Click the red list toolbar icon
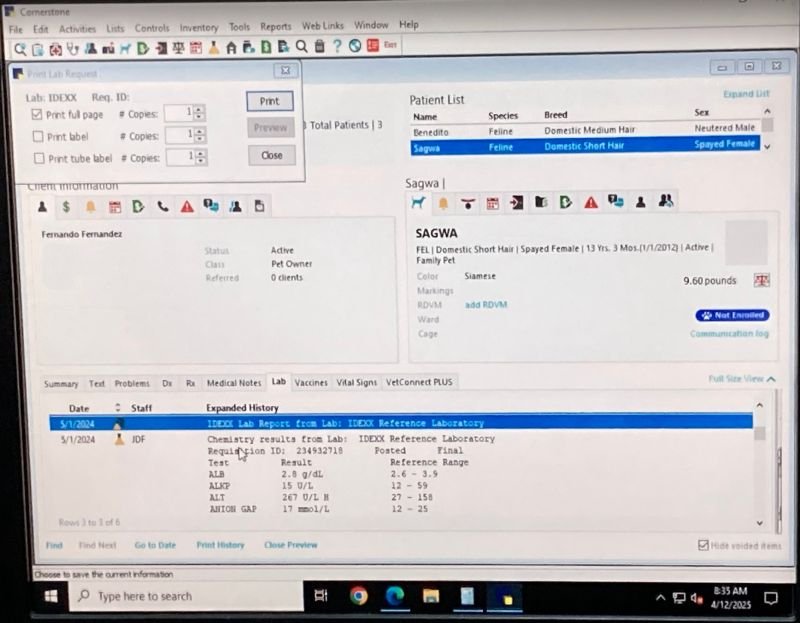800x623 pixels. click(373, 45)
